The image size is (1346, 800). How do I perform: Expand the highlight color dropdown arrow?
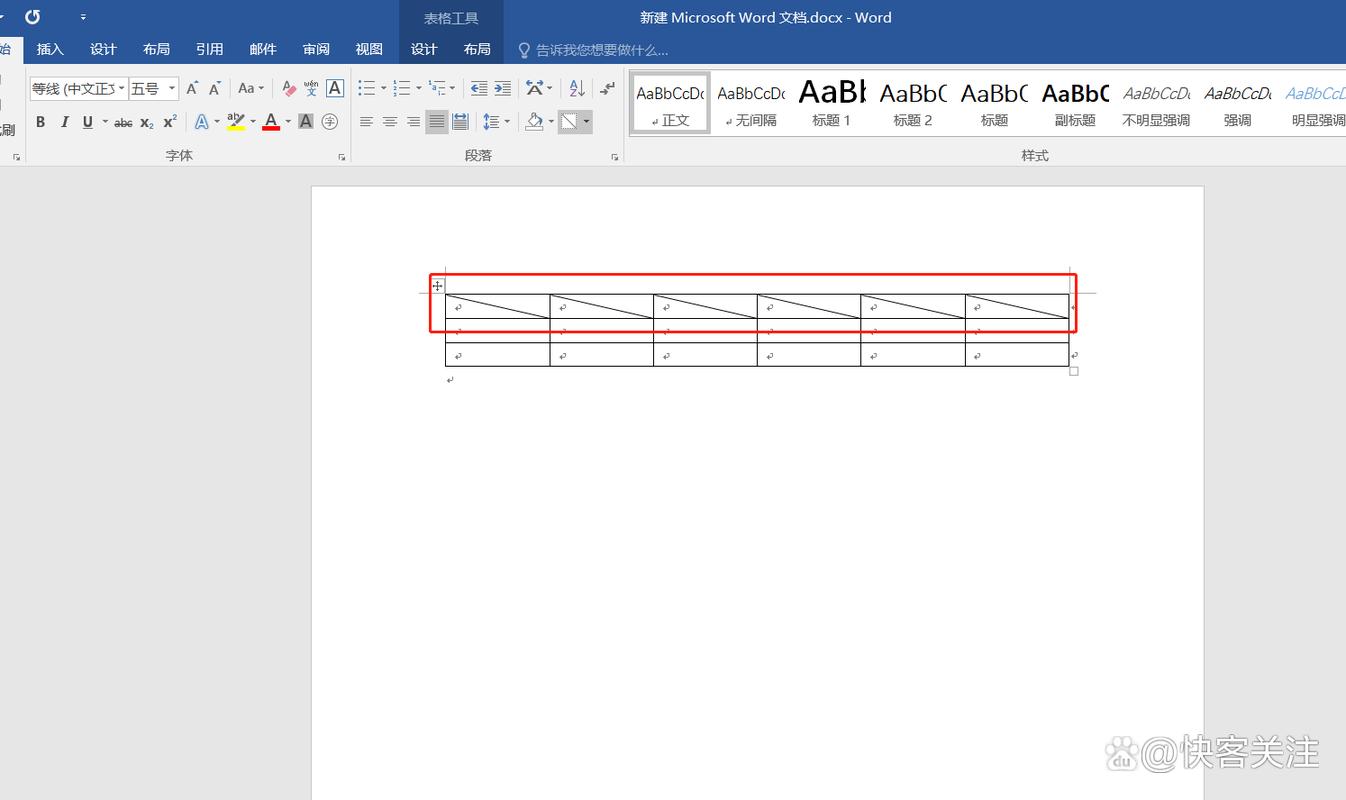pyautogui.click(x=253, y=122)
